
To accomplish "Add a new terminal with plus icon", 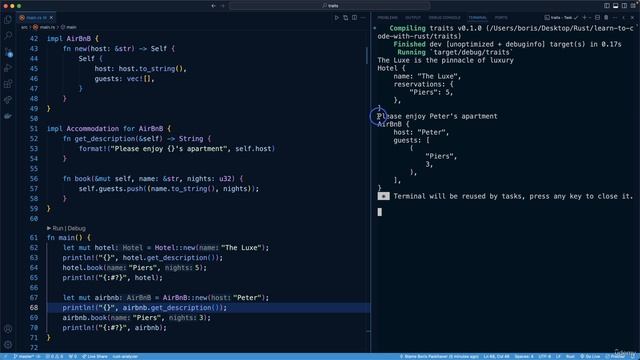I will [x=584, y=18].
